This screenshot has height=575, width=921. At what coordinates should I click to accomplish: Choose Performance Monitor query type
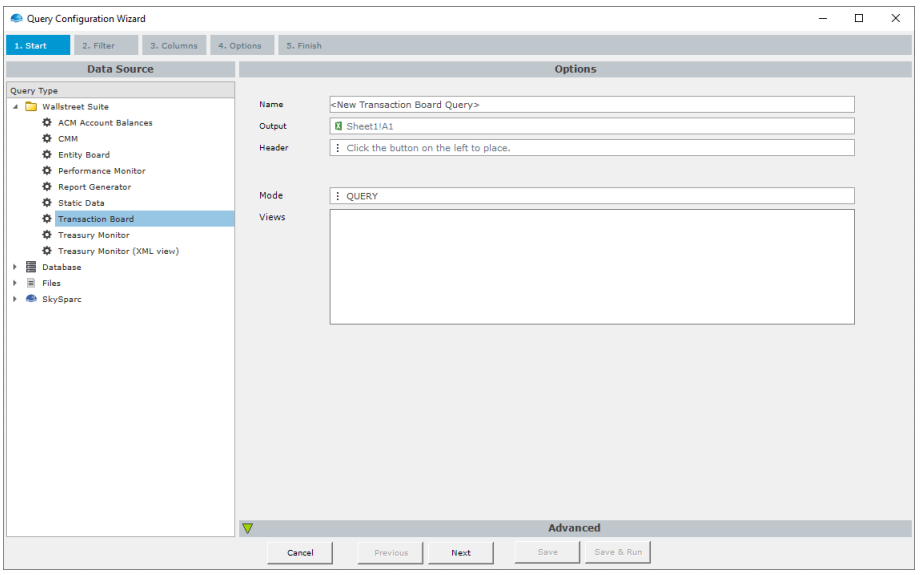pos(102,171)
